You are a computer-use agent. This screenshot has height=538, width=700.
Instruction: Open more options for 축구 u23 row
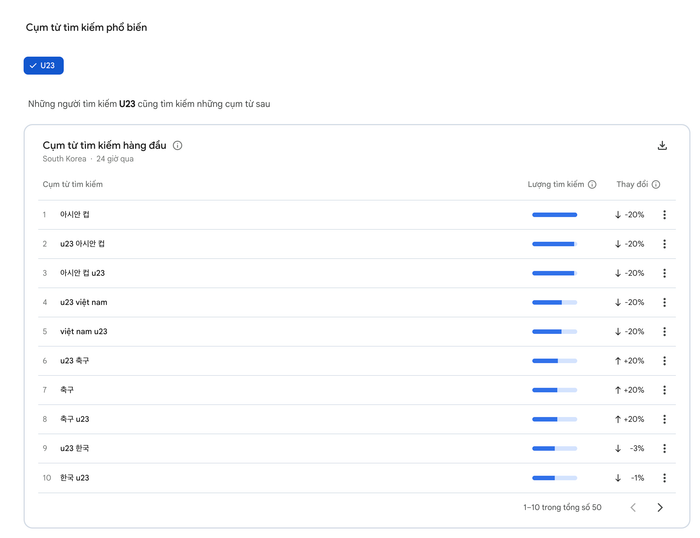point(664,420)
